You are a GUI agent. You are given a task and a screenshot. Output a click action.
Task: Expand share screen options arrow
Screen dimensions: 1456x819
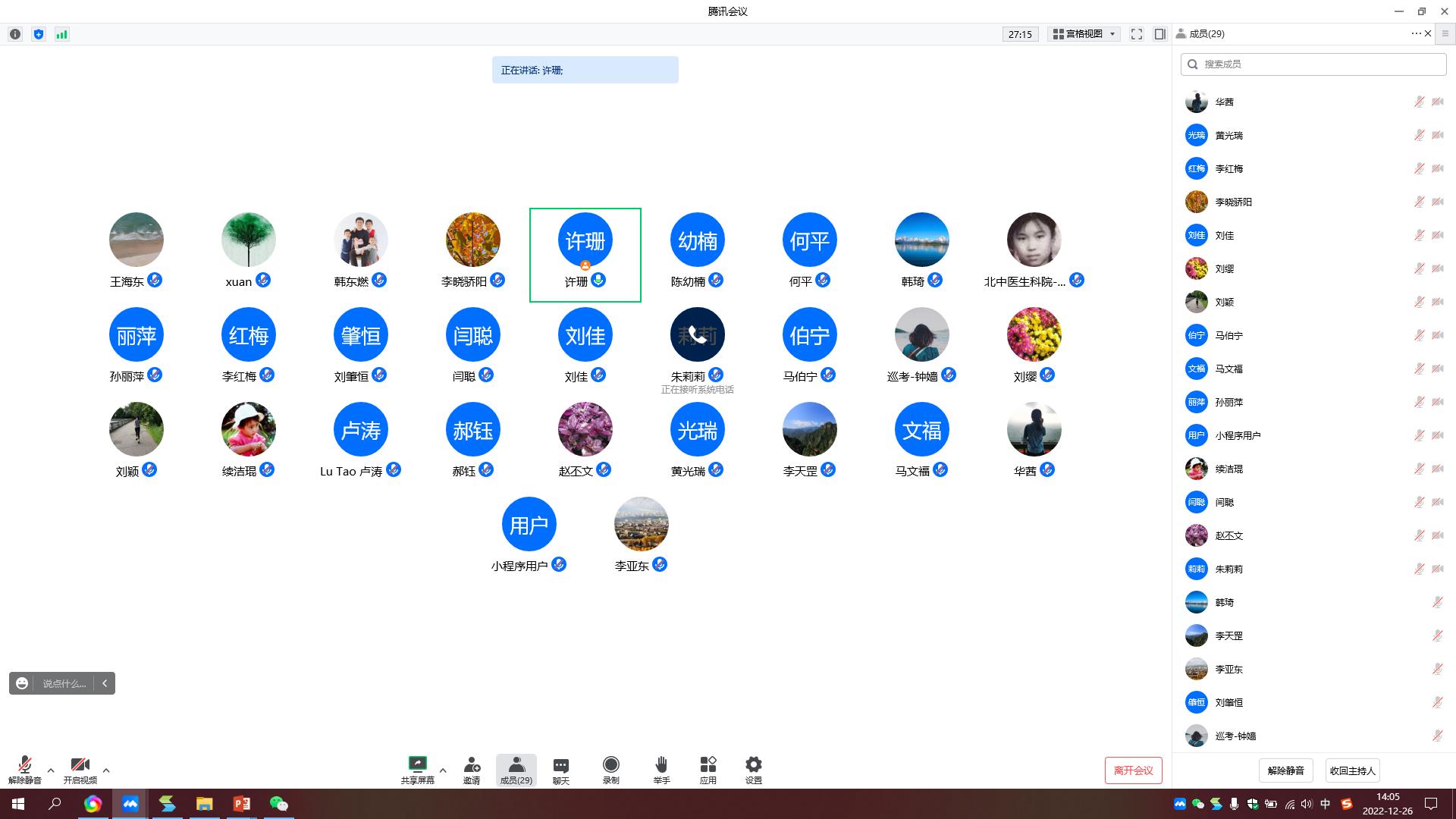point(443,770)
